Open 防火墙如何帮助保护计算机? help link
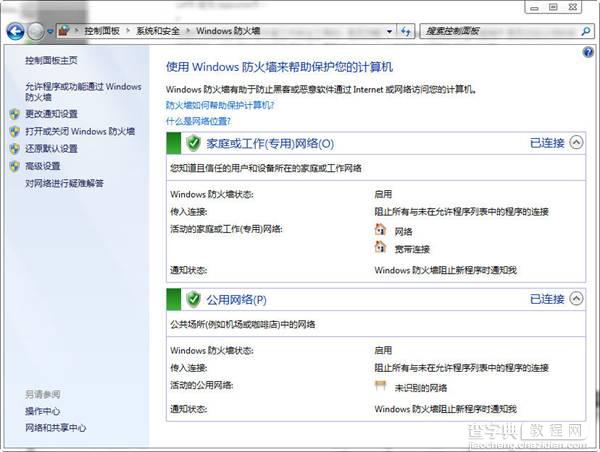This screenshot has width=600, height=452. coord(220,106)
